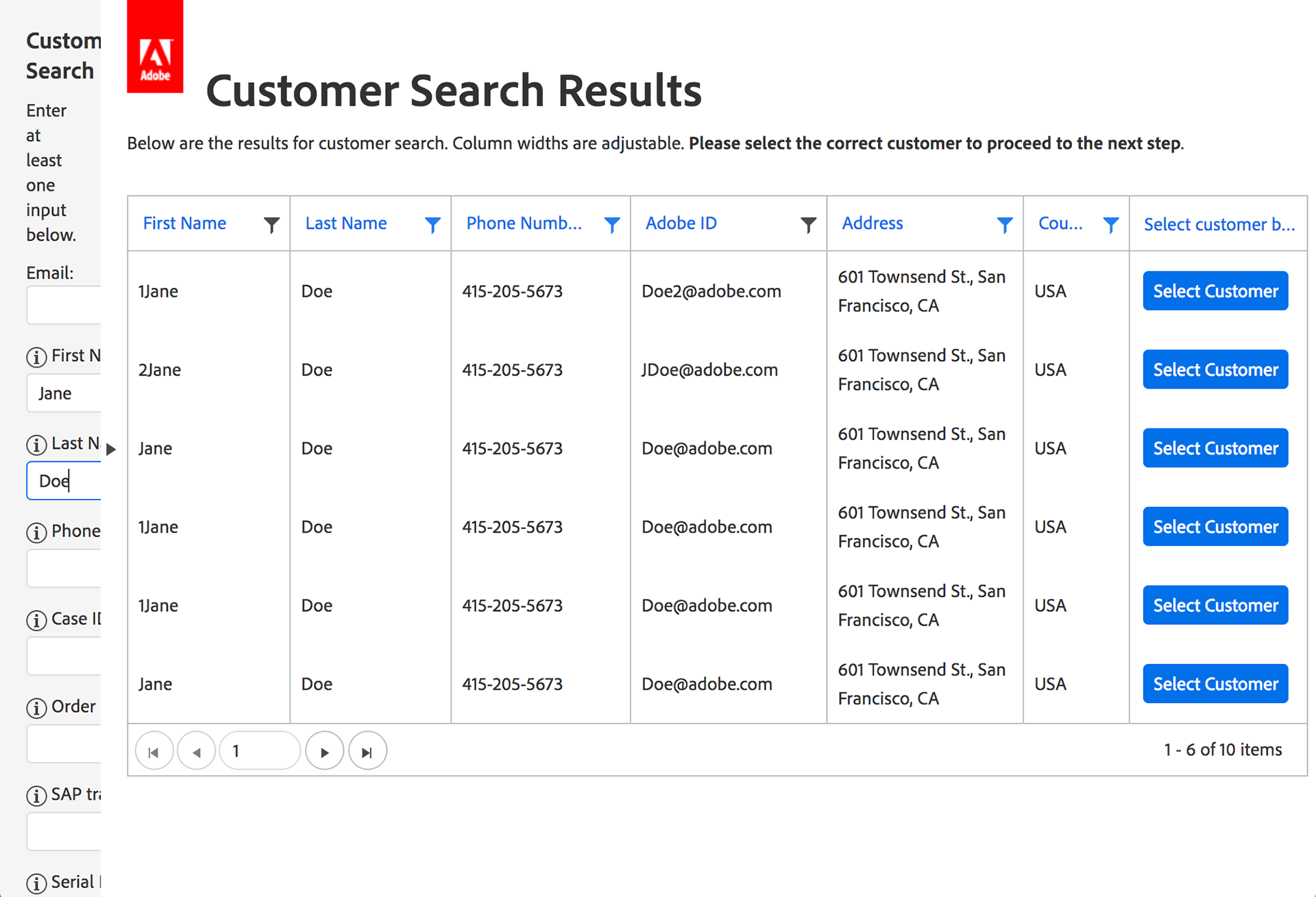Viewport: 1316px width, 897px height.
Task: Click the Email input field
Action: coord(64,306)
